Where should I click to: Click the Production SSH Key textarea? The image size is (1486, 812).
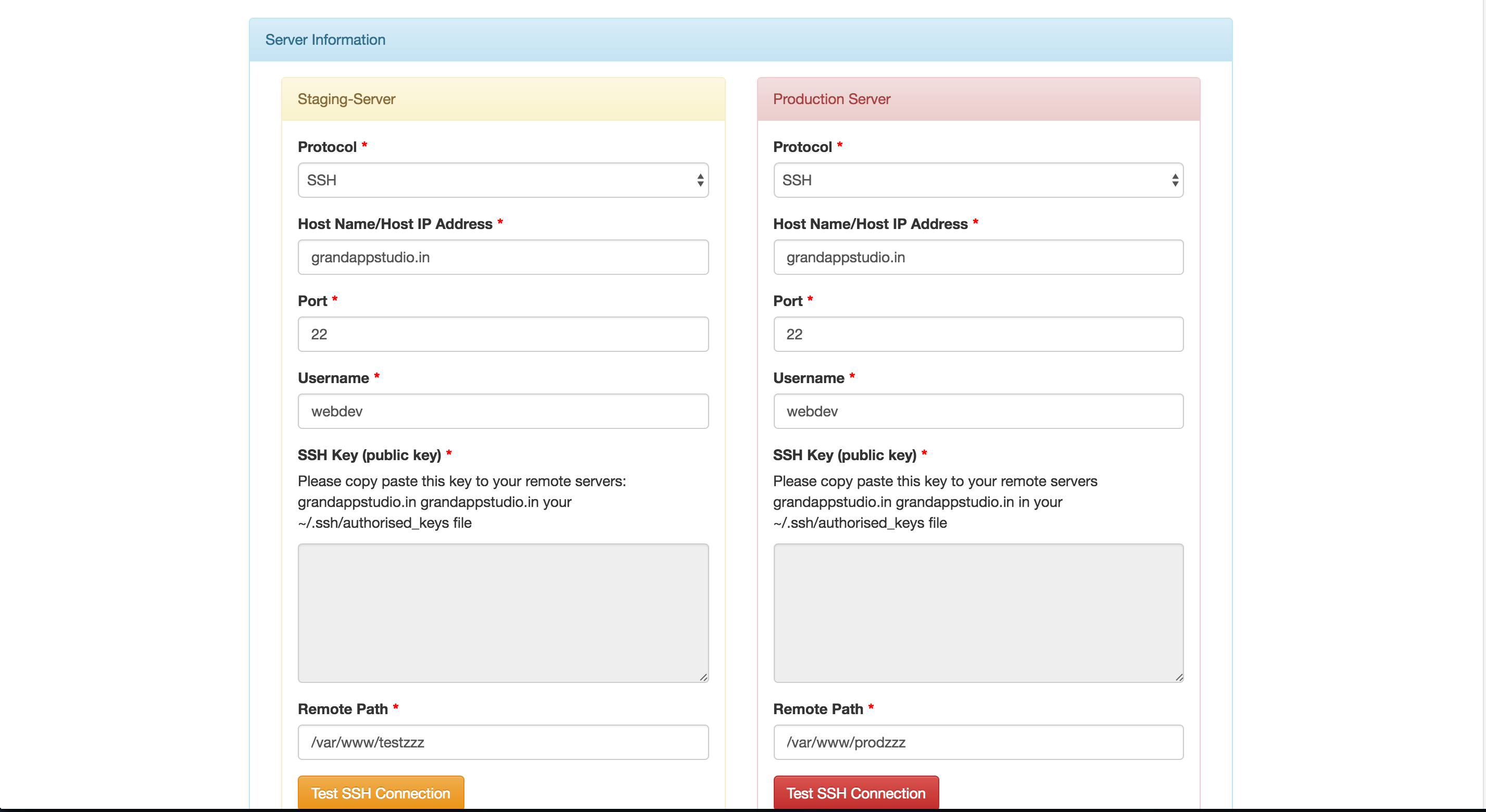(x=978, y=613)
